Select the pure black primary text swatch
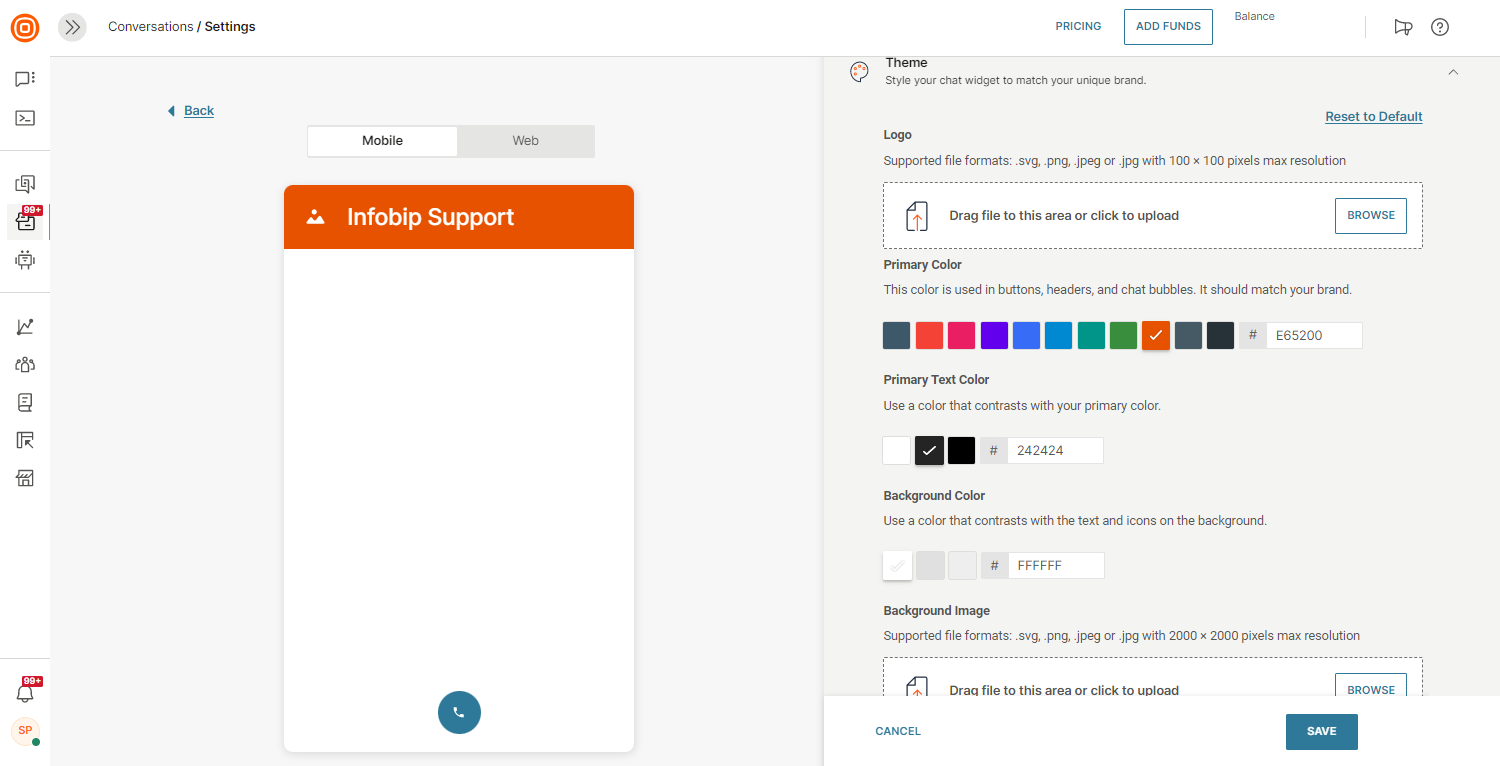The width and height of the screenshot is (1500, 766). [x=961, y=451]
